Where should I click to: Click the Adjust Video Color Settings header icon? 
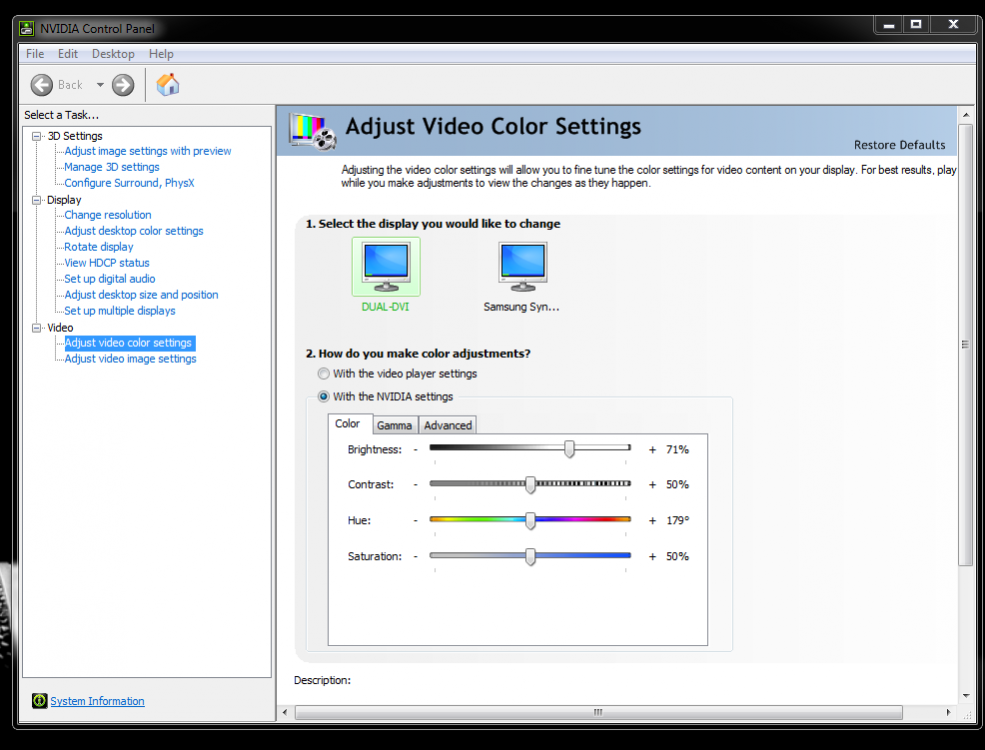pyautogui.click(x=312, y=131)
